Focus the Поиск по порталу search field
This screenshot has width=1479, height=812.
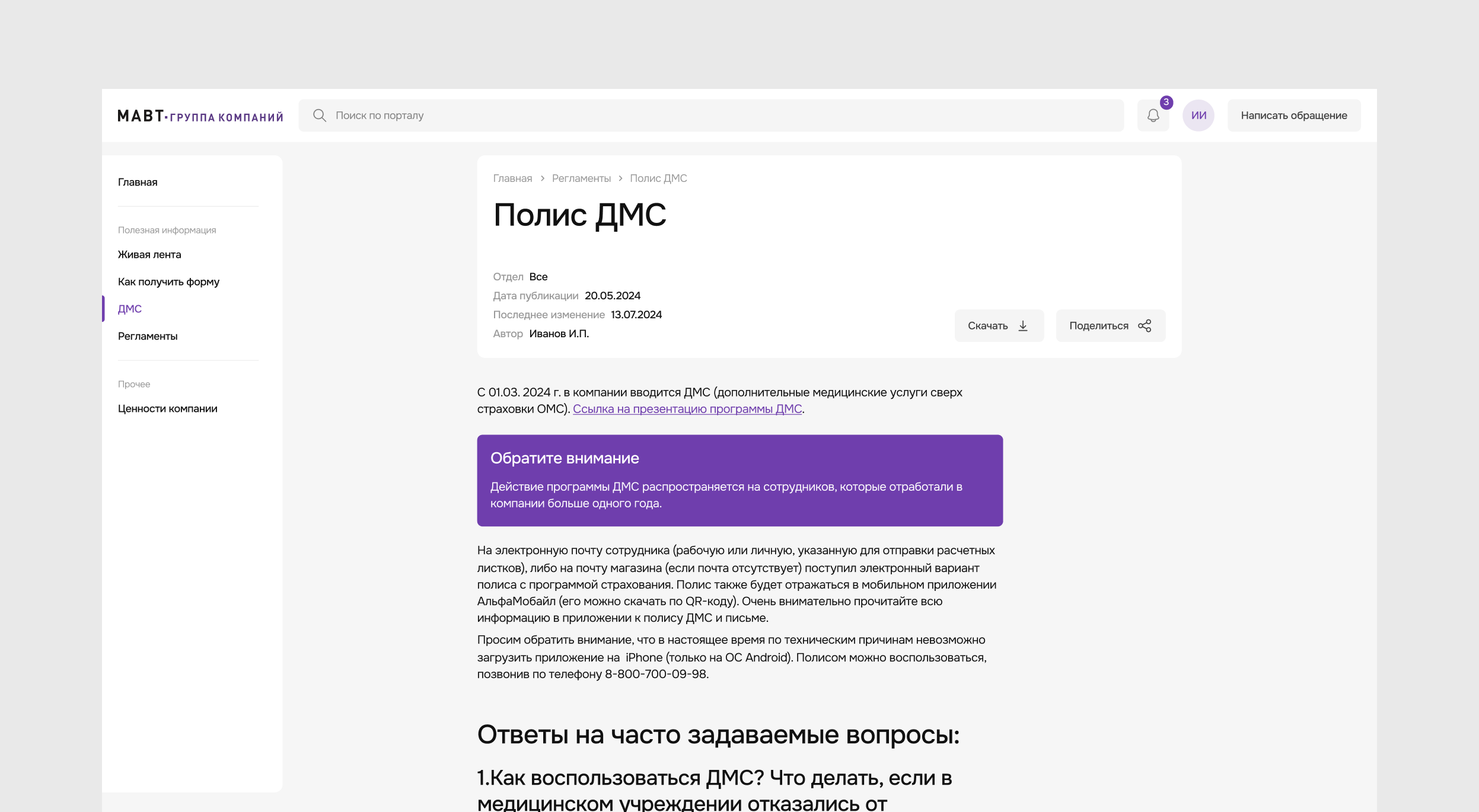coord(711,115)
